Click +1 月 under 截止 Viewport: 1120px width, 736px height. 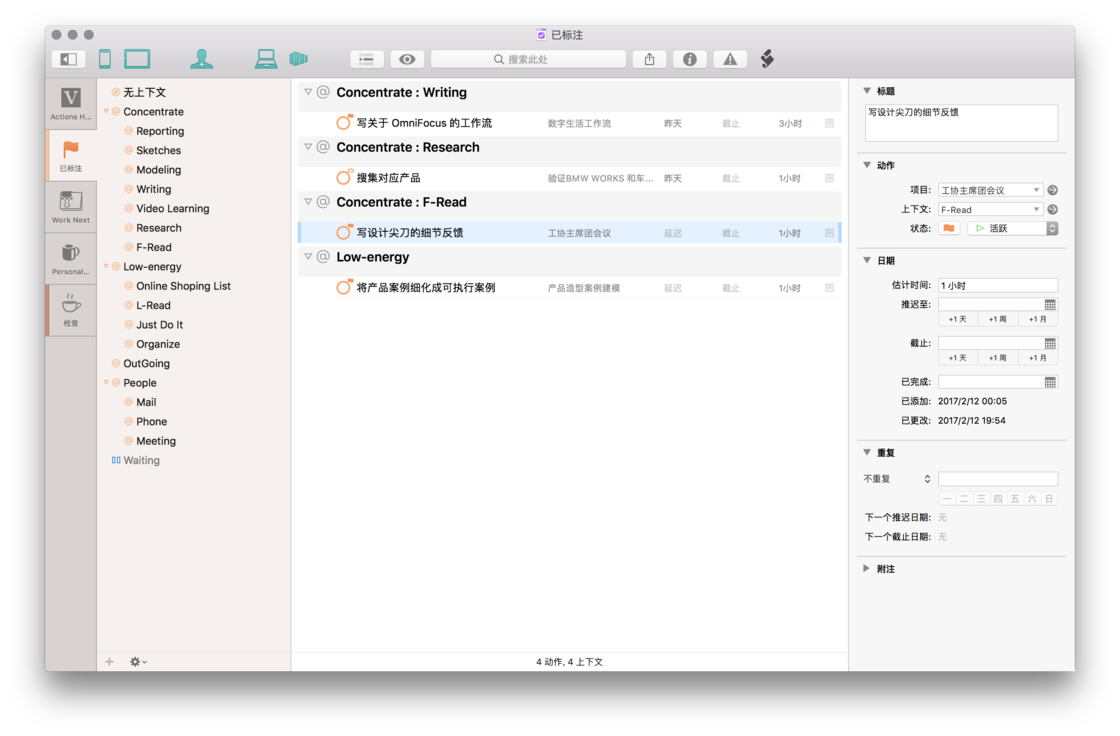pyautogui.click(x=1038, y=357)
